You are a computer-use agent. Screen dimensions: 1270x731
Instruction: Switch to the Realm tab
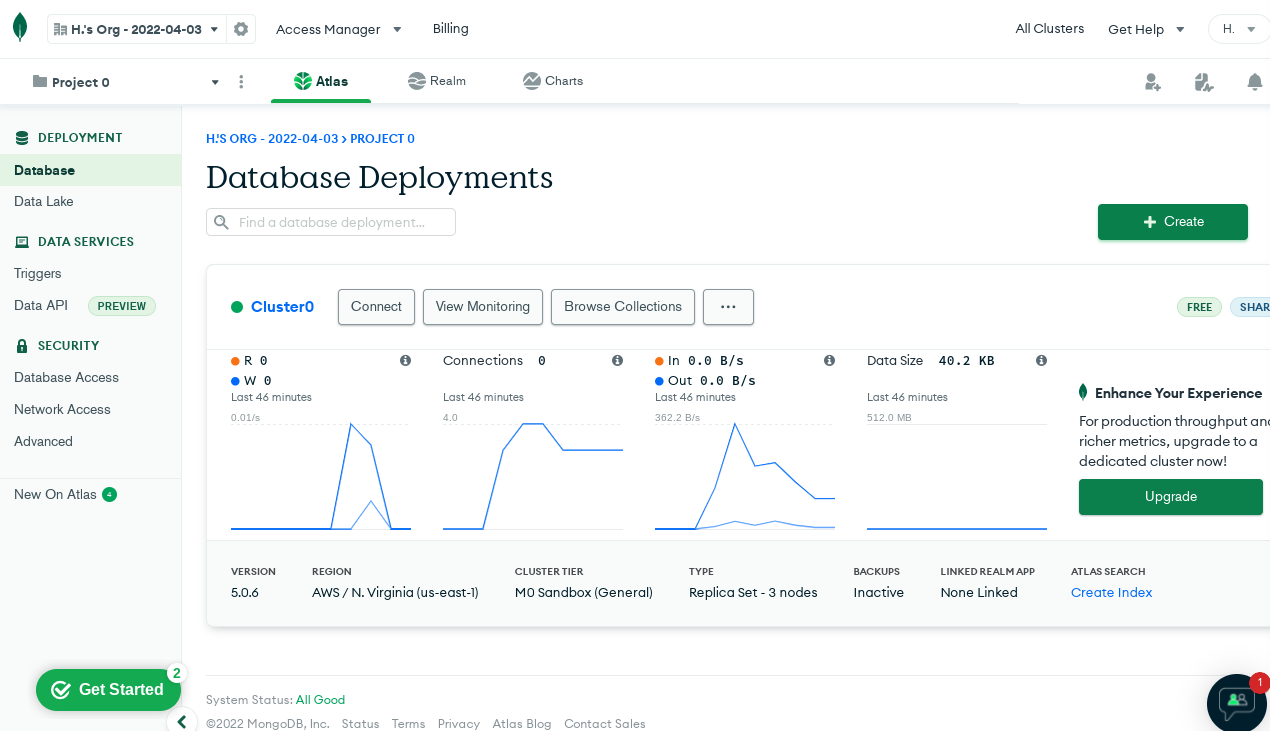pyautogui.click(x=437, y=81)
